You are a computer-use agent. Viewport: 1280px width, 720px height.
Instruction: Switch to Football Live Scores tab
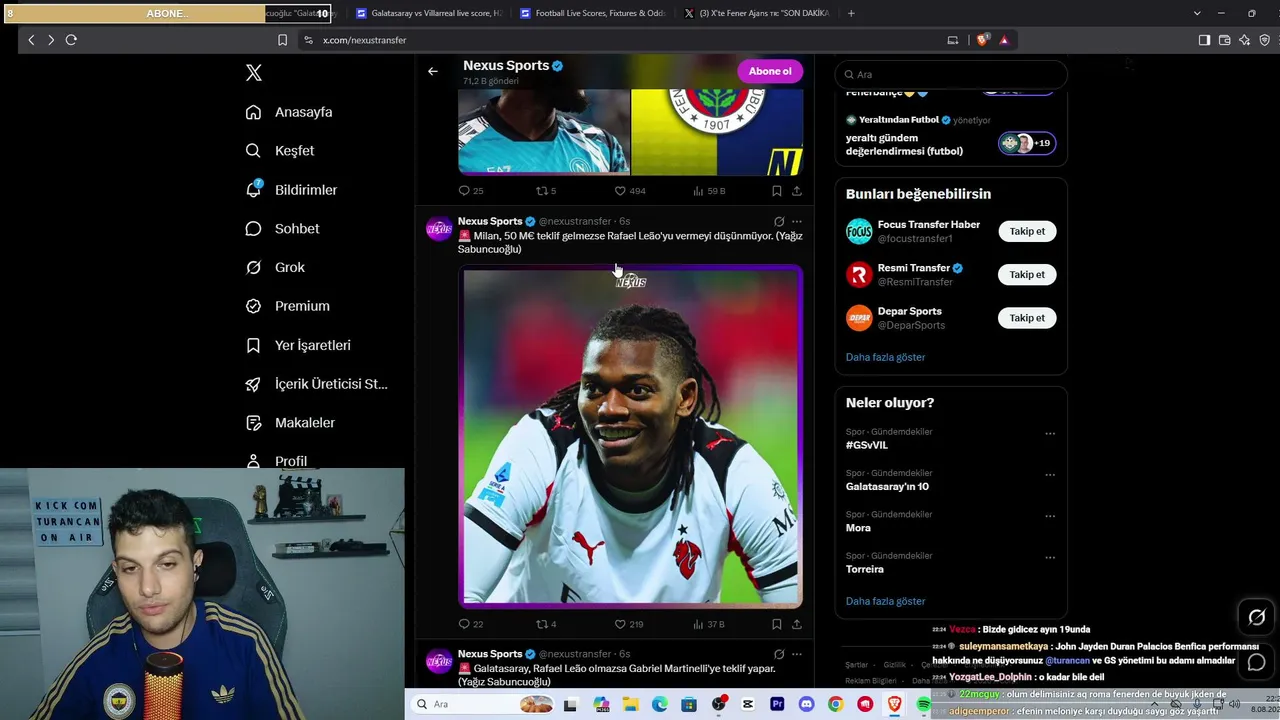[x=591, y=13]
